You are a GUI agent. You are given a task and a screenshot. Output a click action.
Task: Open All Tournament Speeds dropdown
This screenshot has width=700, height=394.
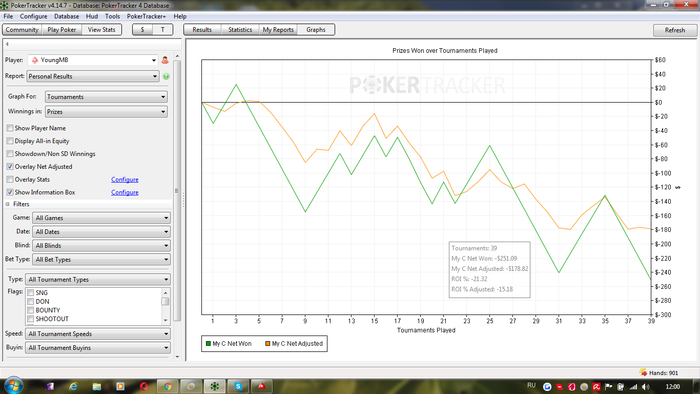(98, 334)
